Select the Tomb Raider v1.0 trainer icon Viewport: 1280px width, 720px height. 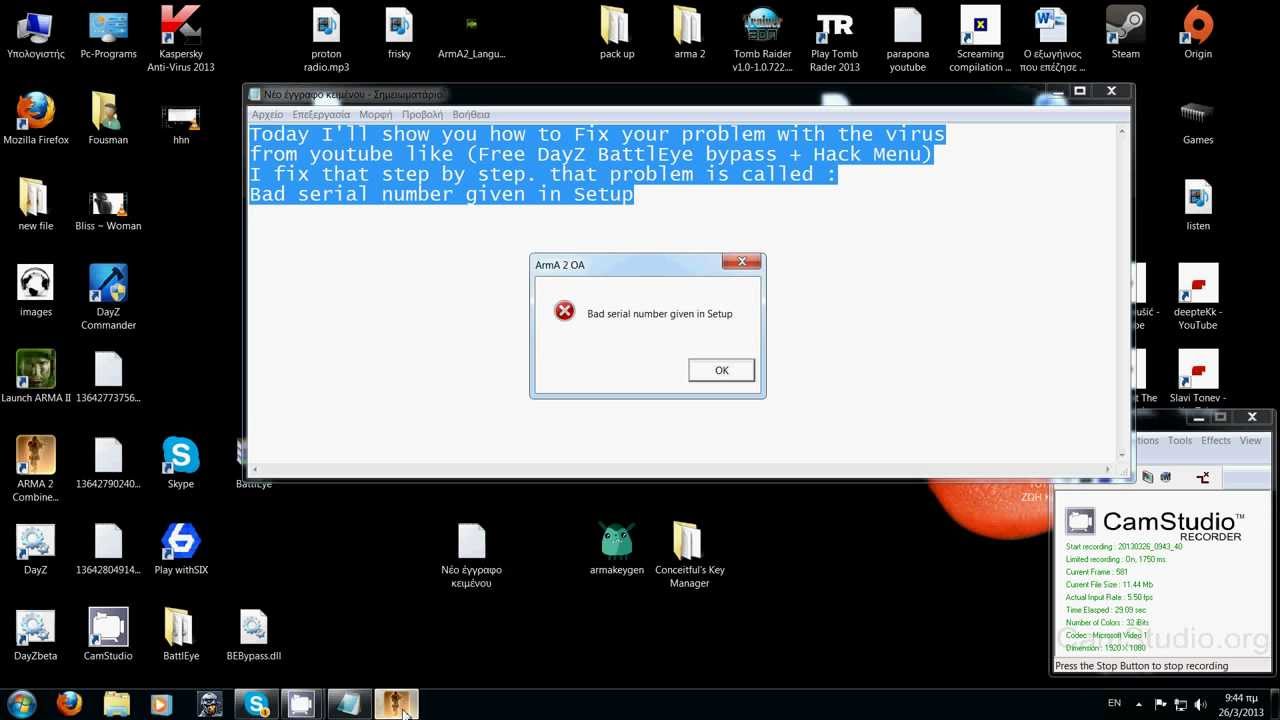pyautogui.click(x=762, y=40)
